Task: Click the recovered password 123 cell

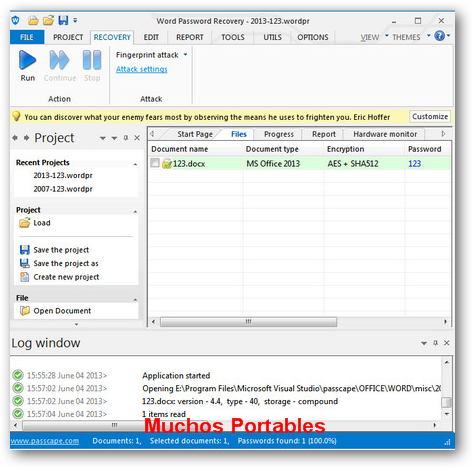Action: [x=414, y=164]
